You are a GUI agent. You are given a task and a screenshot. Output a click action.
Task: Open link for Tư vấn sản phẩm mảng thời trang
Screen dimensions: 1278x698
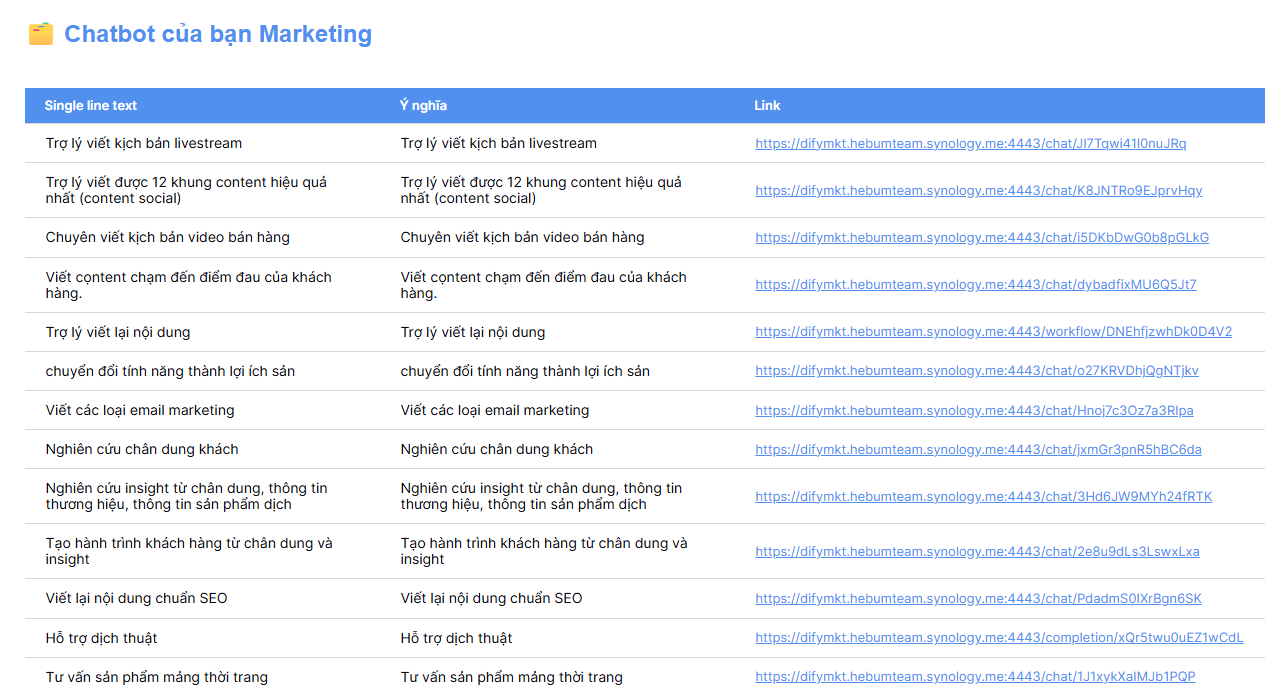click(975, 677)
